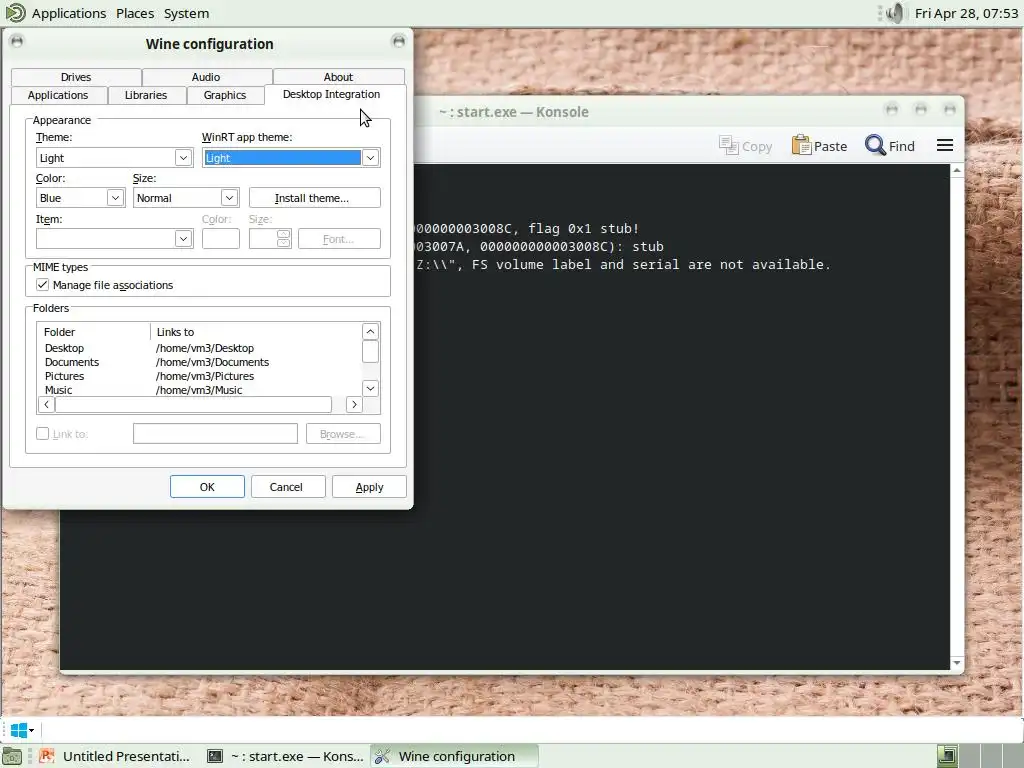The width and height of the screenshot is (1024, 768).
Task: Open Konsole hamburger menu
Action: tap(944, 145)
